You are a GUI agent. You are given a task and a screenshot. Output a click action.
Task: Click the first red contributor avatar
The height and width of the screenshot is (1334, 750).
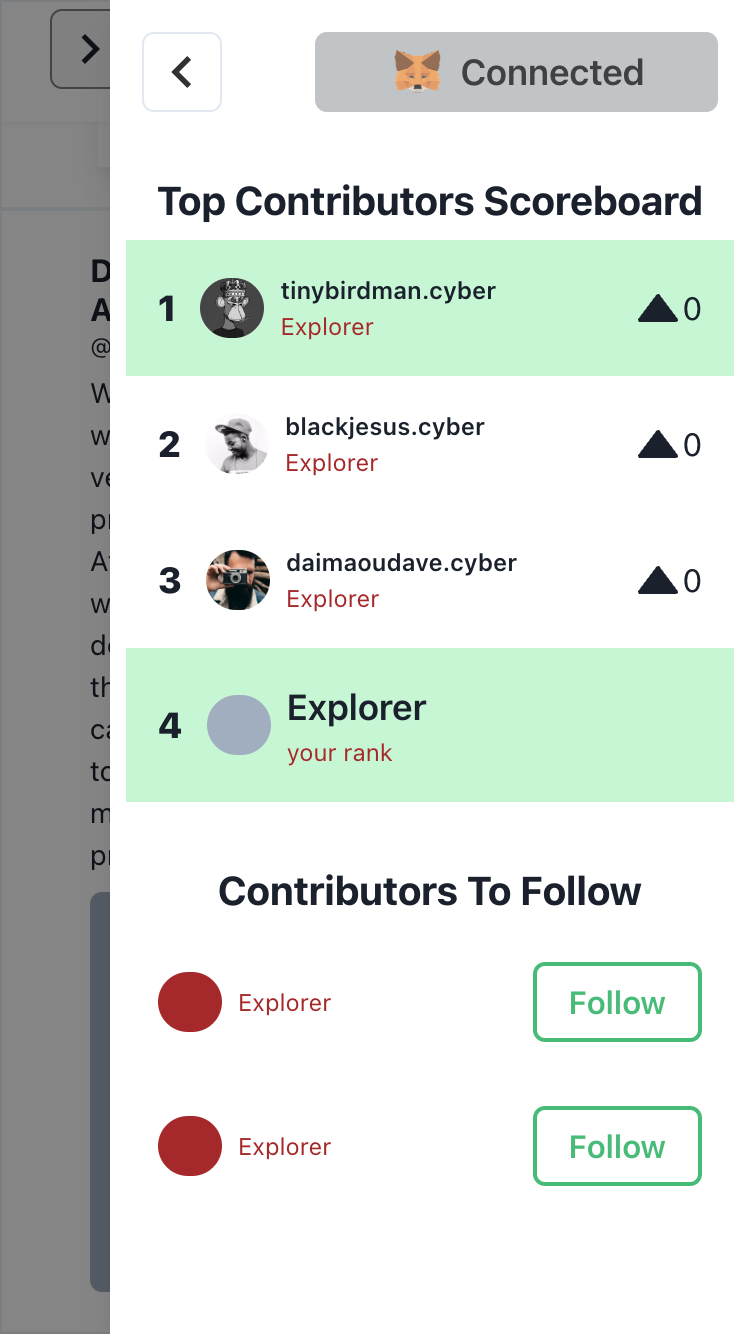pos(190,1002)
